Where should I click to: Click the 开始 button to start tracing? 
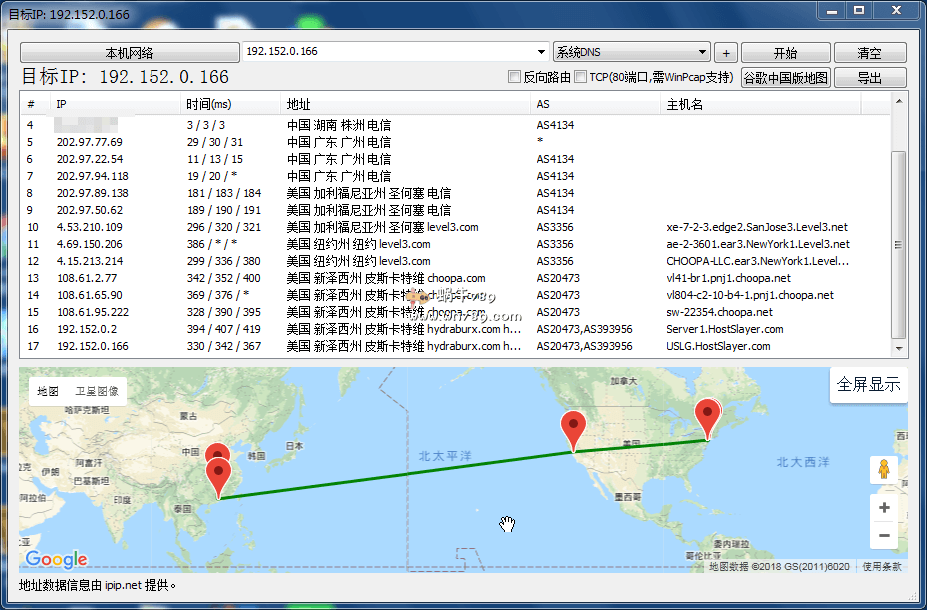point(785,53)
